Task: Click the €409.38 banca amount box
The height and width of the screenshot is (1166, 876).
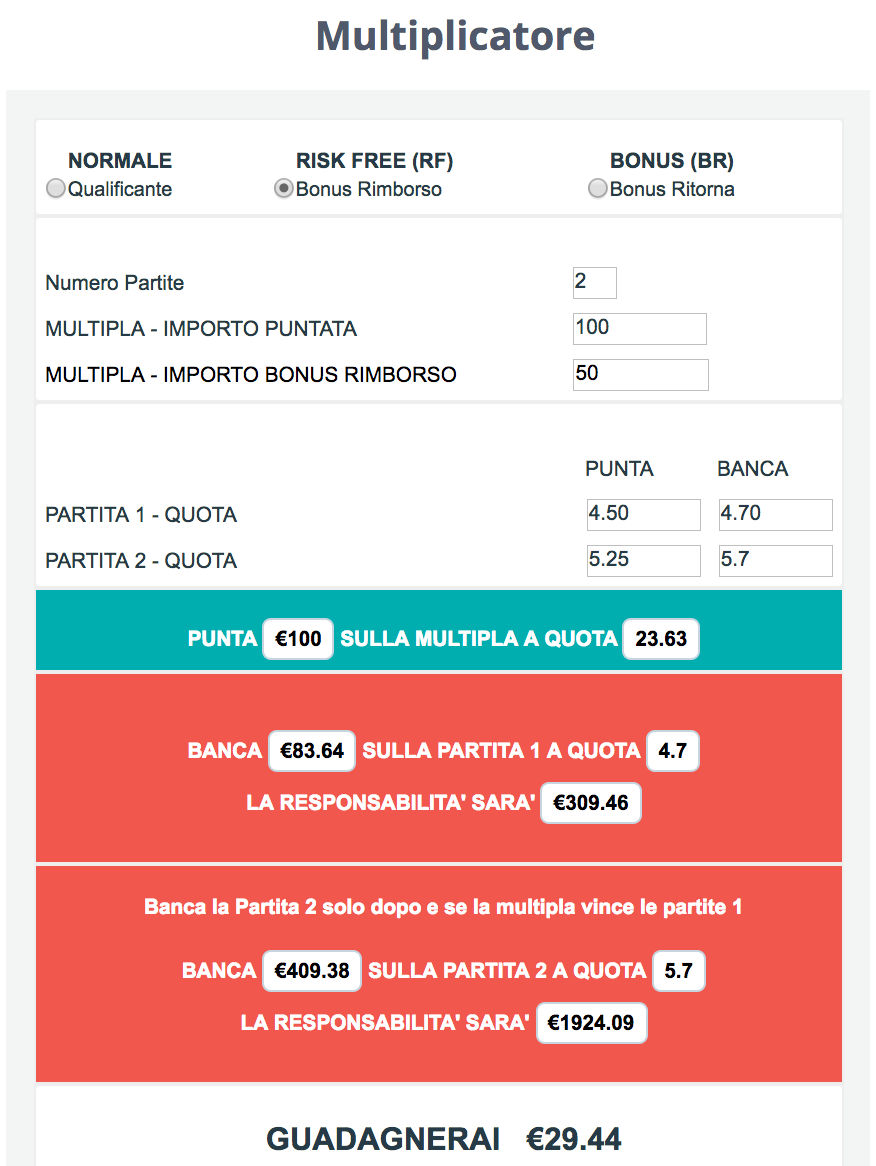Action: click(x=312, y=971)
